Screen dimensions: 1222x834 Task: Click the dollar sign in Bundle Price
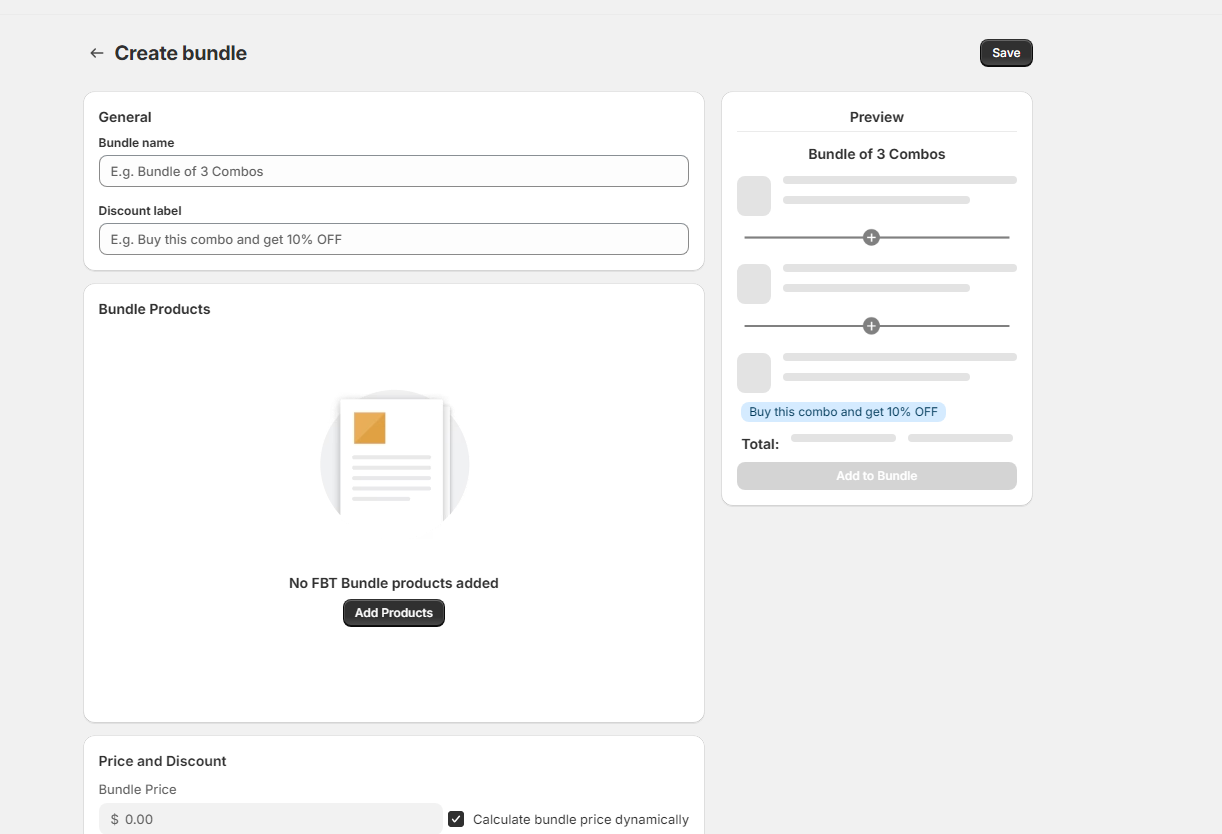pos(114,819)
